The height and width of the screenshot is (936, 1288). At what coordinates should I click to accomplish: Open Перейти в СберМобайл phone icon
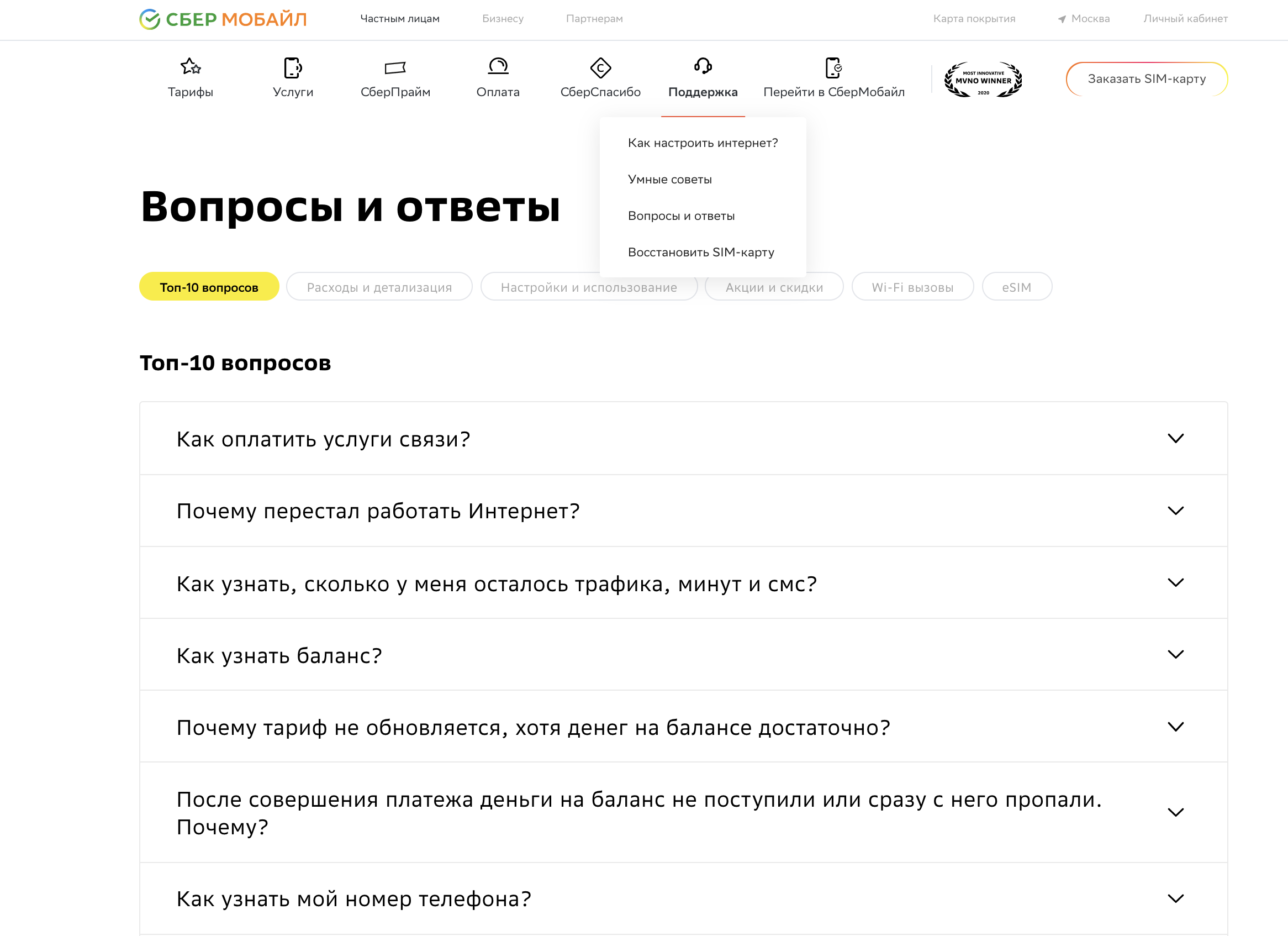tap(833, 67)
